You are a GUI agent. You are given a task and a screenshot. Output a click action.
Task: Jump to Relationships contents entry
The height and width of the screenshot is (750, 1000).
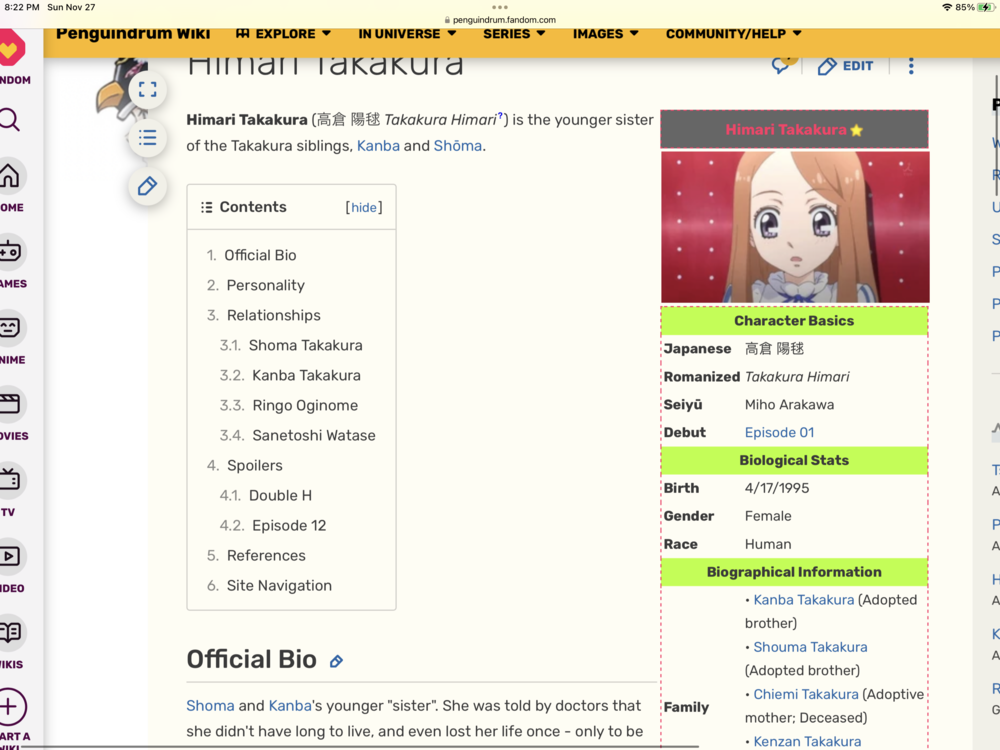coord(274,315)
